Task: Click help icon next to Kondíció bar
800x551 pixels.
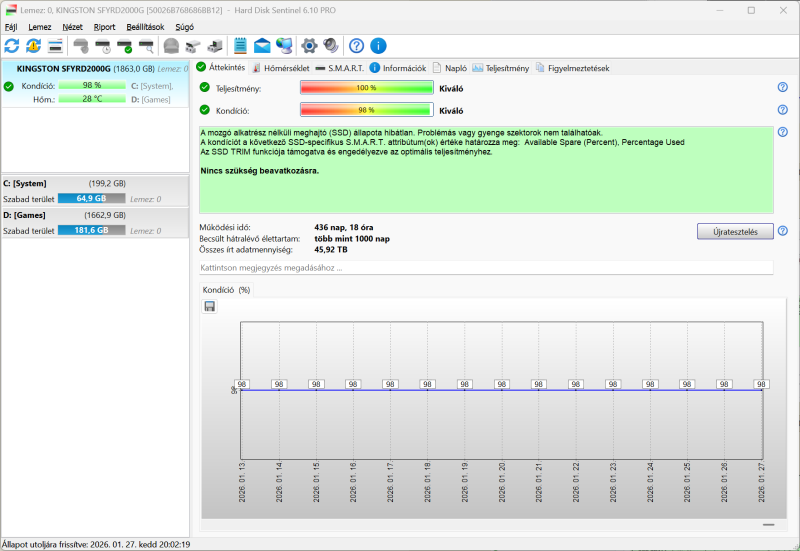Action: click(783, 110)
